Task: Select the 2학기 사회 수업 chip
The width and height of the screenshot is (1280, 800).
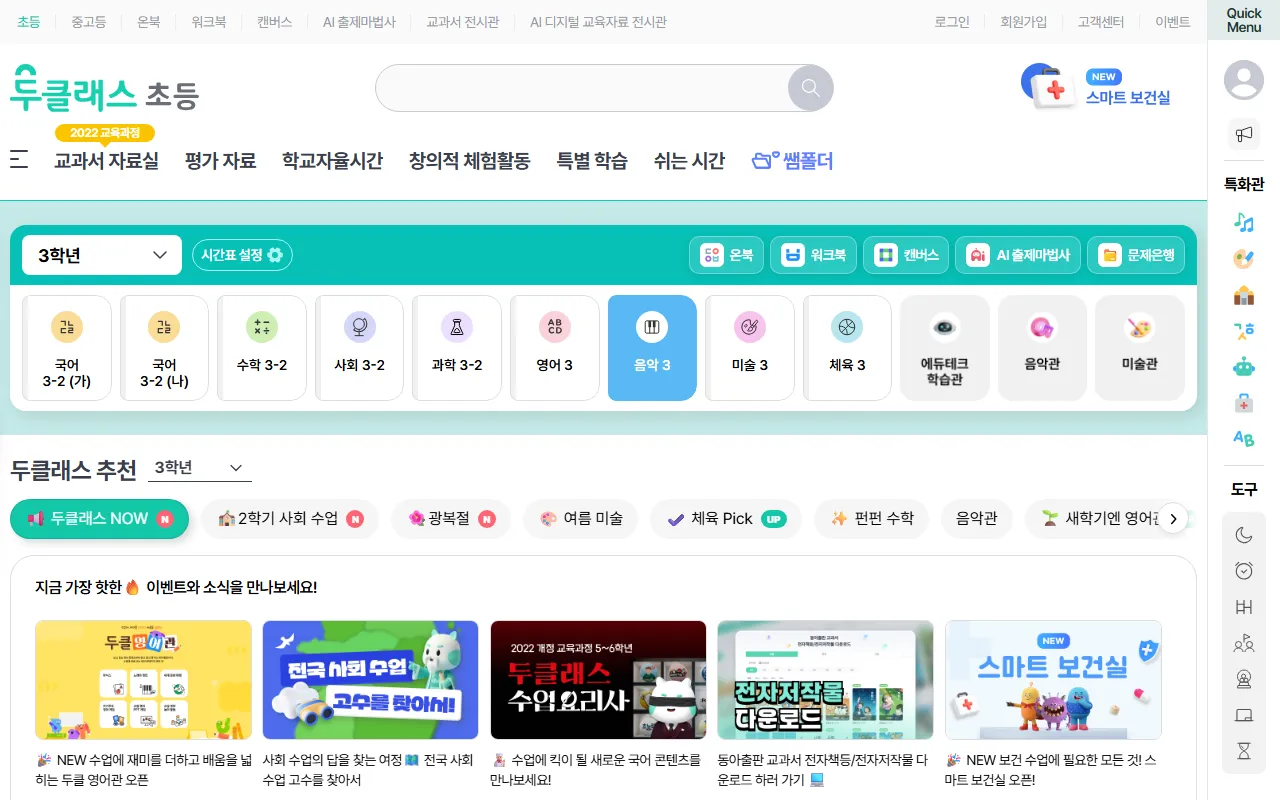Action: 290,518
